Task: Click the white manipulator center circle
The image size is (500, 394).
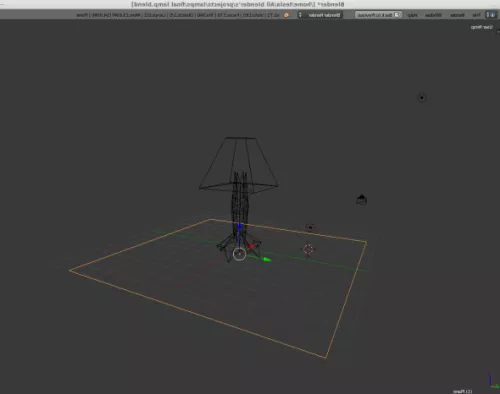Action: (x=239, y=254)
